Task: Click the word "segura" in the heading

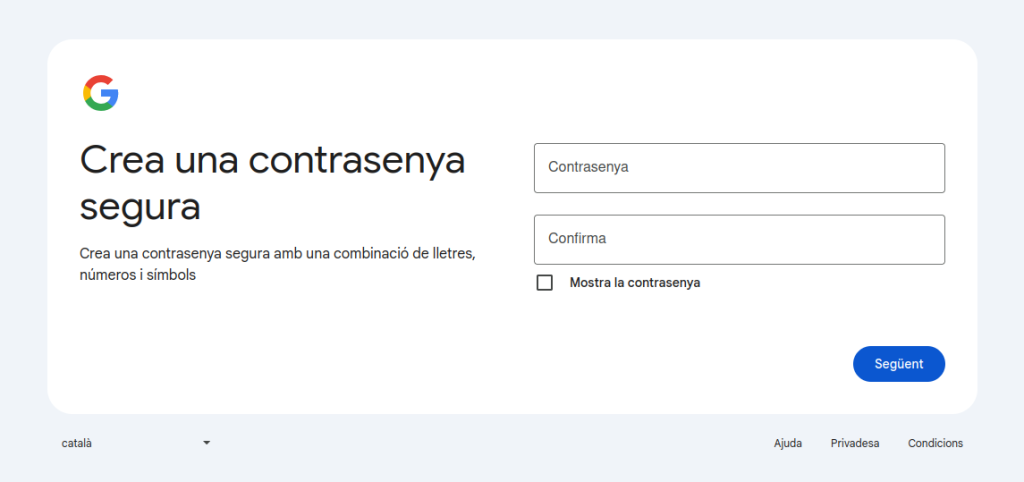Action: pyautogui.click(x=140, y=207)
